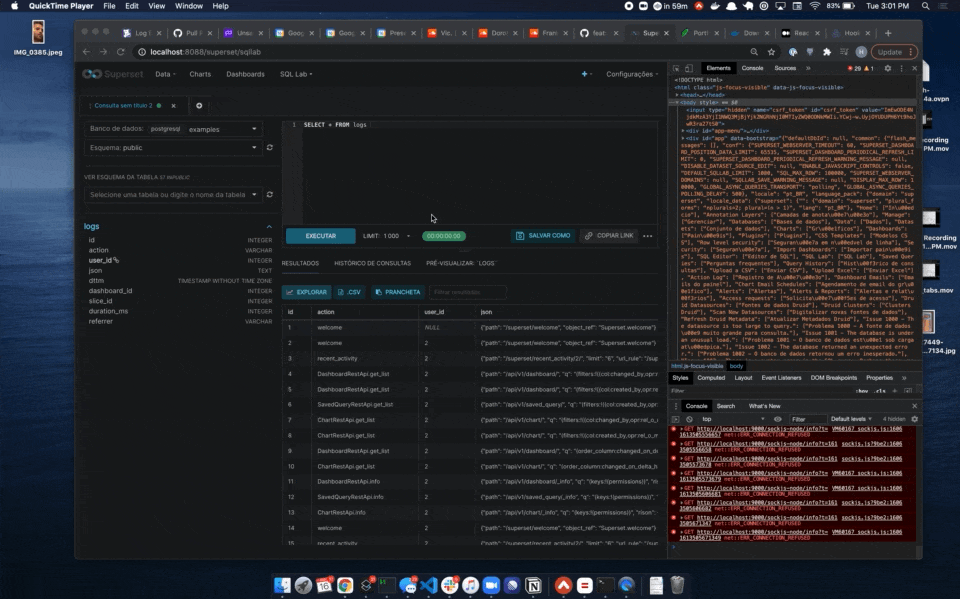Open Visual Studio Code from the dock
Image resolution: width=960 pixels, height=599 pixels.
[x=430, y=587]
